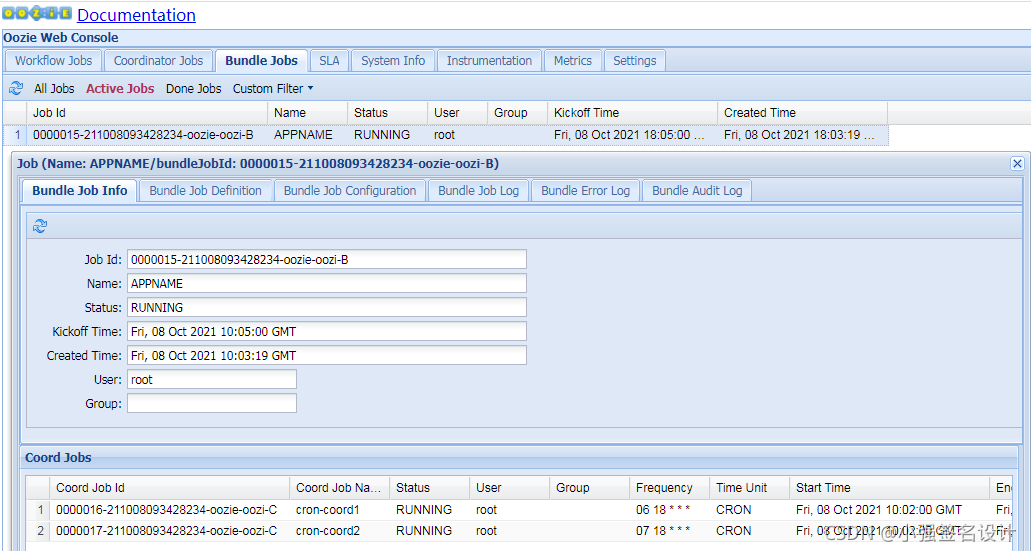Click bundle row Kickoff Time cell
This screenshot has width=1031, height=551.
(633, 135)
